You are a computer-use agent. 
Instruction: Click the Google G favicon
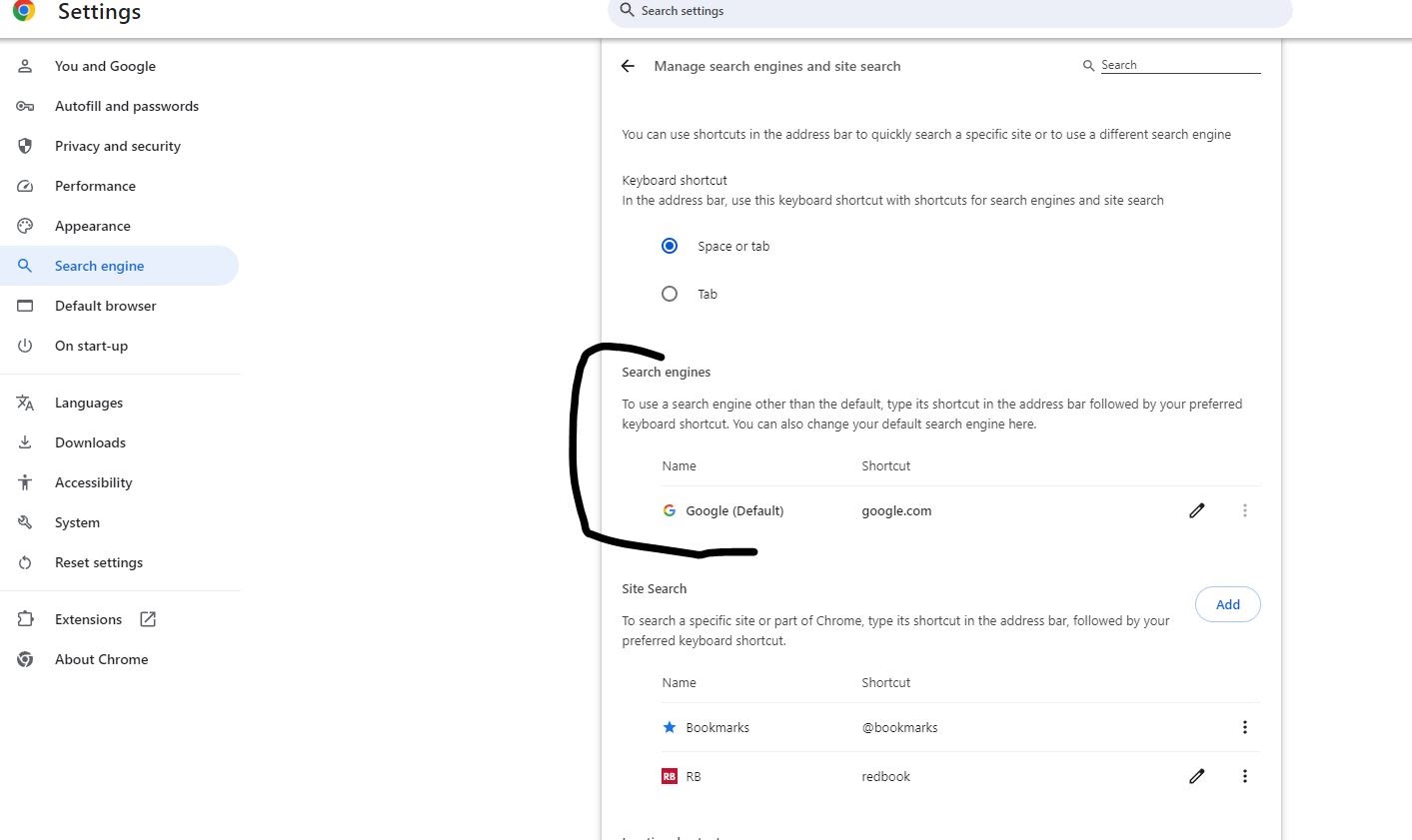(670, 510)
